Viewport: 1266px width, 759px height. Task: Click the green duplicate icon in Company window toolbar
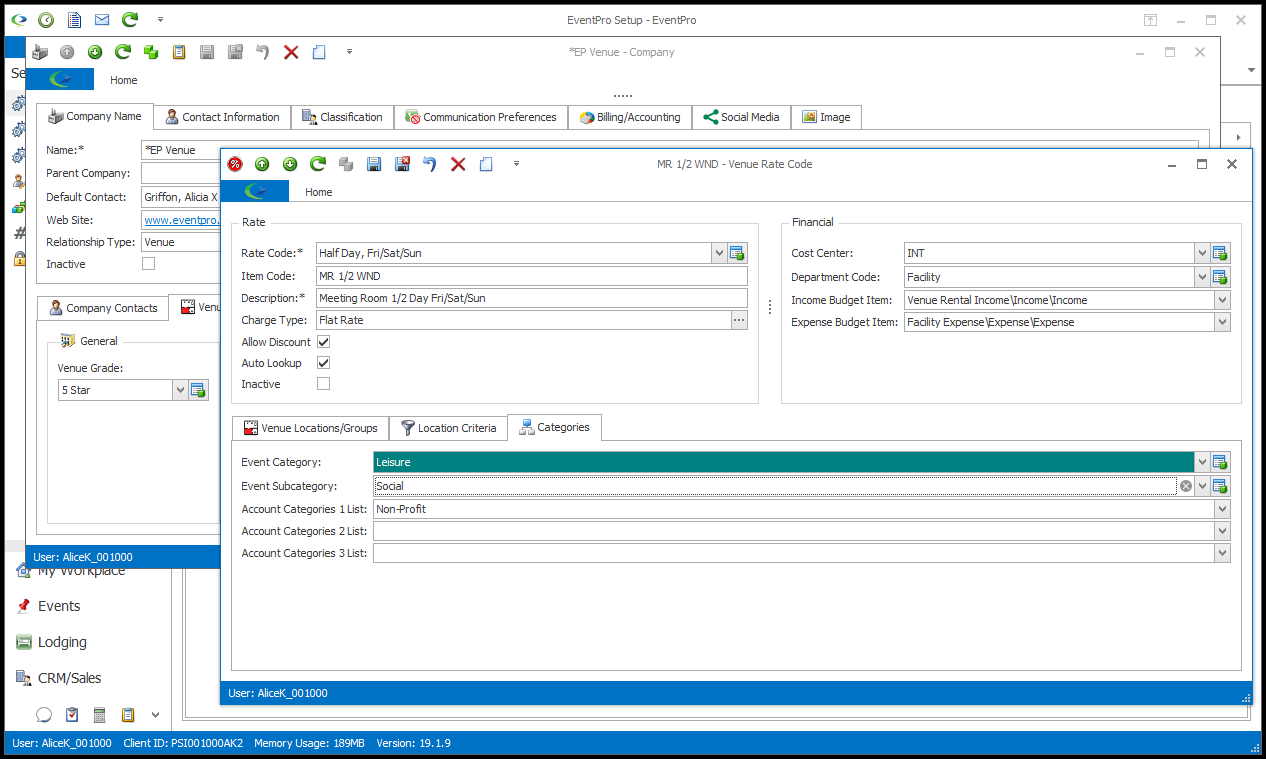[x=151, y=52]
